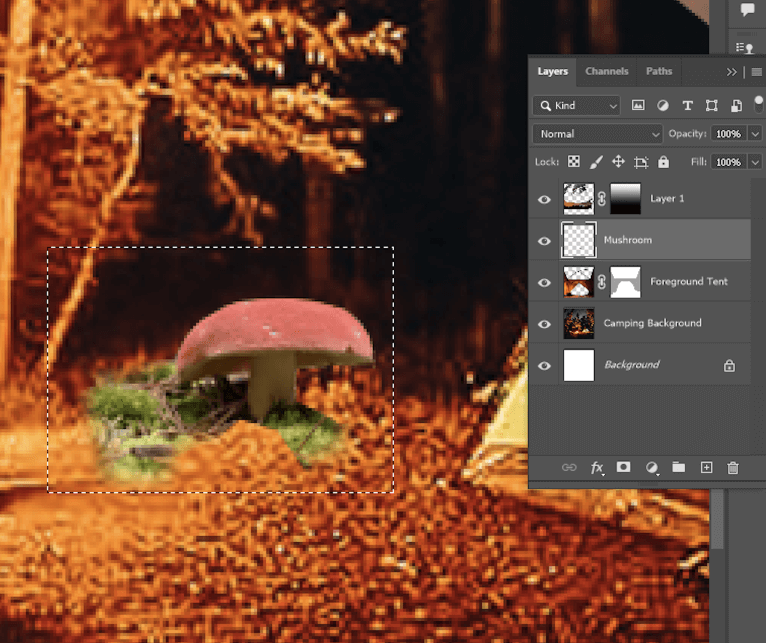The height and width of the screenshot is (643, 766).
Task: Lock all padlock icon
Action: (x=663, y=162)
